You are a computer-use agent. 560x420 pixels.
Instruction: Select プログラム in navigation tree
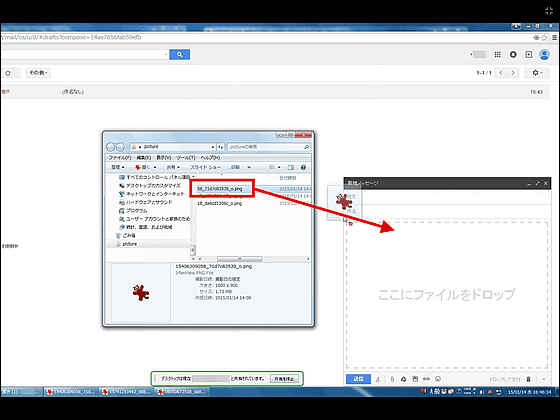pos(133,210)
